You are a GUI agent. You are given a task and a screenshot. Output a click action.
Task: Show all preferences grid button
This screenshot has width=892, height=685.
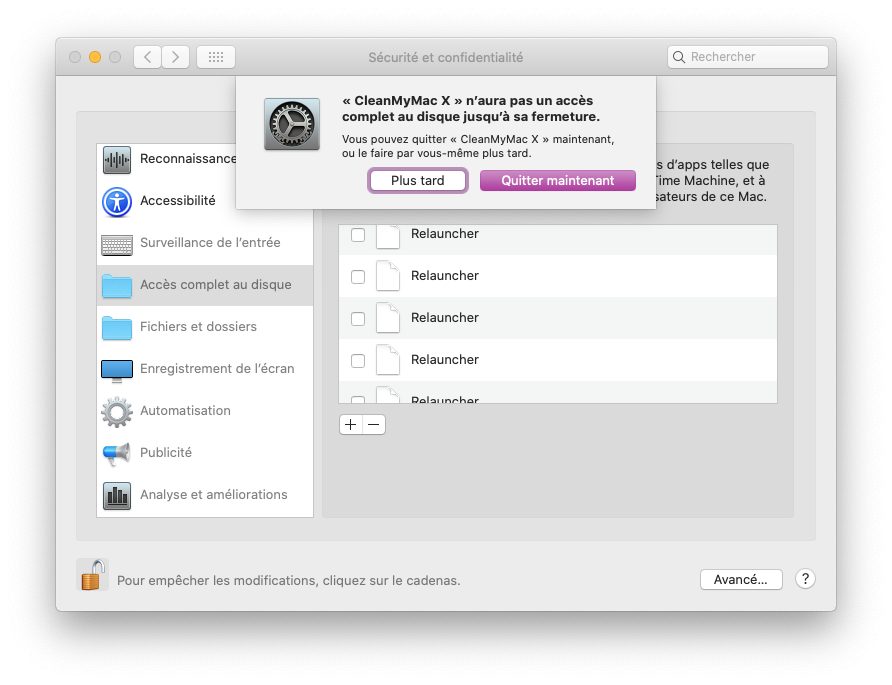[x=216, y=57]
